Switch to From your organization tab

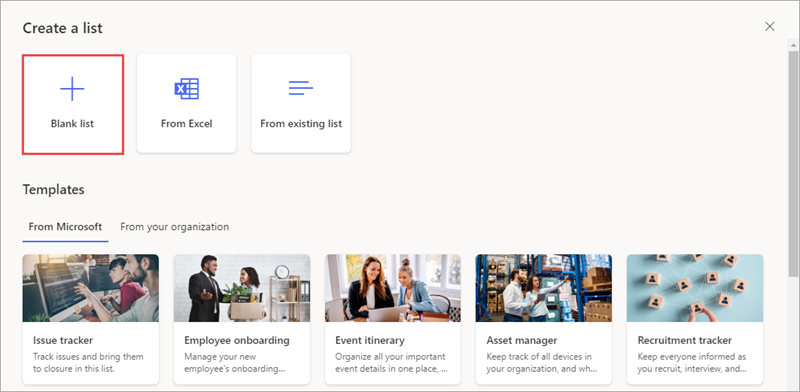coord(174,227)
